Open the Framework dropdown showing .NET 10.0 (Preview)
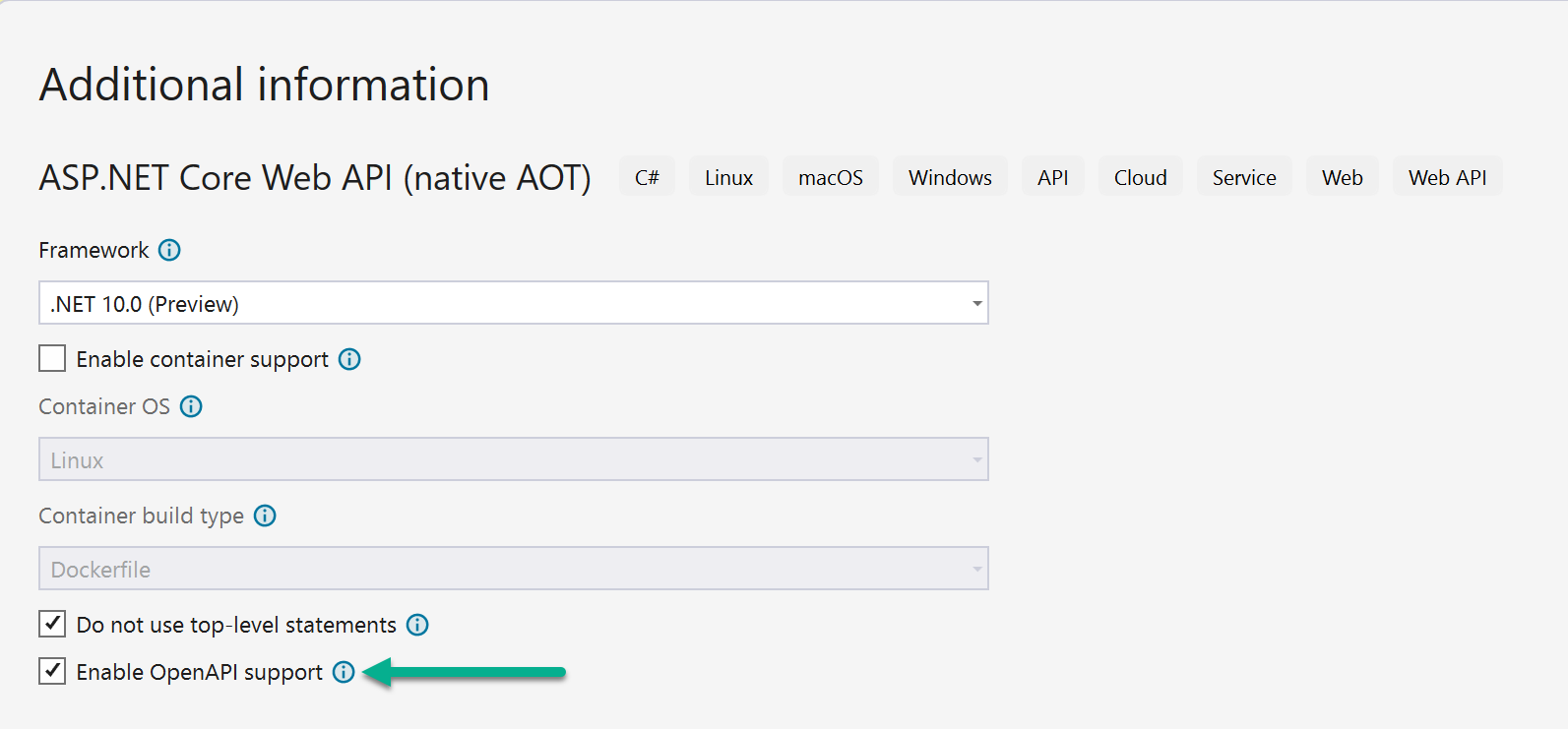The height and width of the screenshot is (729, 1568). point(514,303)
